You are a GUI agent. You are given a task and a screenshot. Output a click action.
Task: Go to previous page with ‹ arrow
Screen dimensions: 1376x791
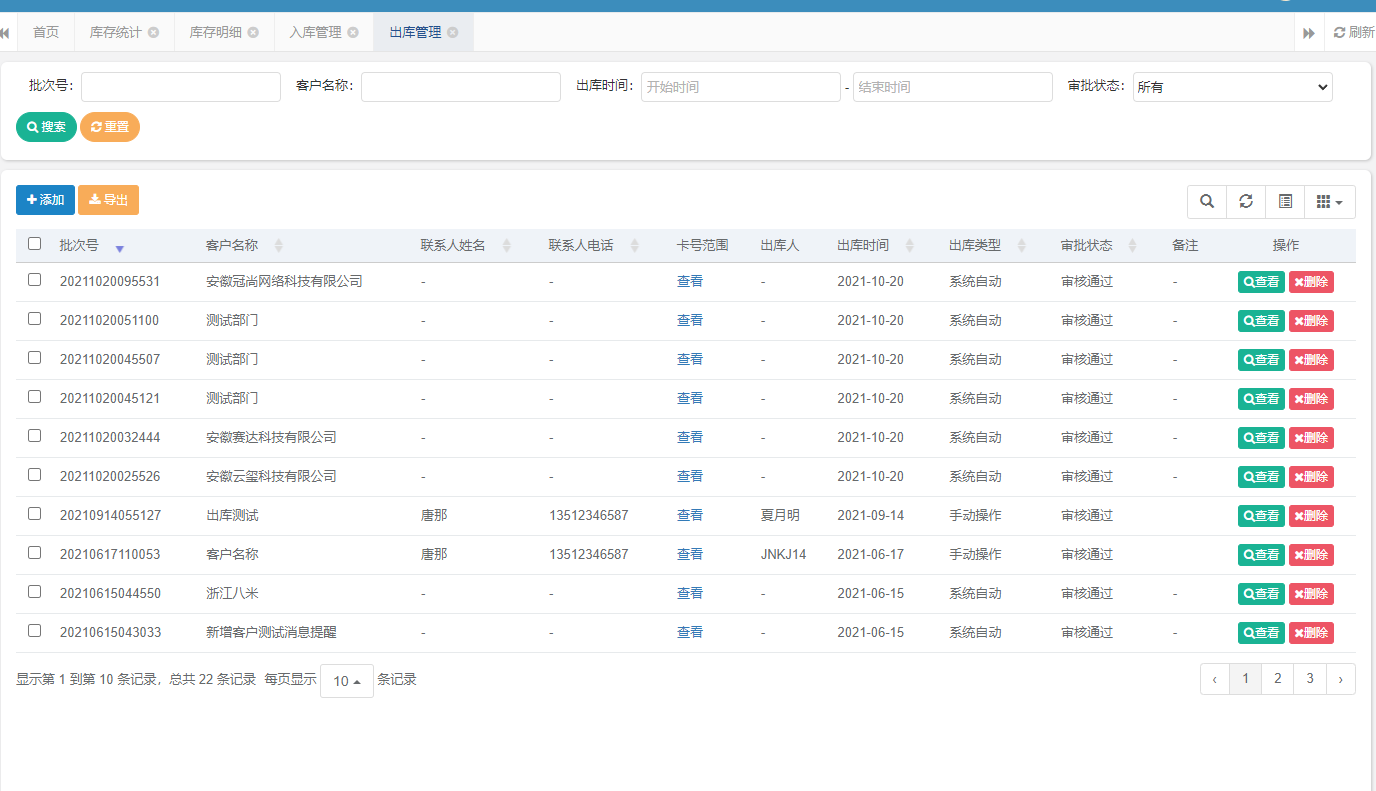click(1214, 679)
